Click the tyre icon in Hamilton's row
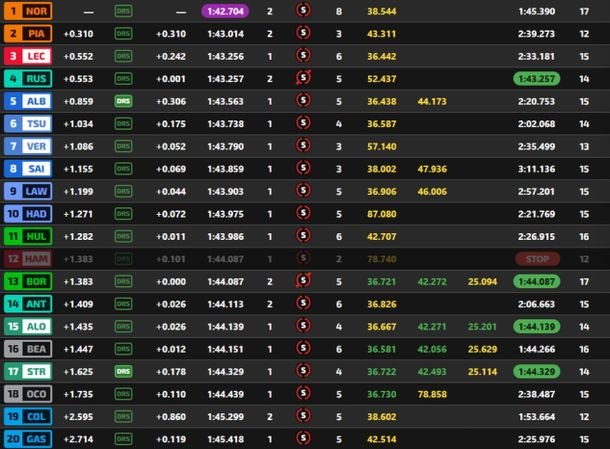The width and height of the screenshot is (610, 449). pyautogui.click(x=304, y=258)
